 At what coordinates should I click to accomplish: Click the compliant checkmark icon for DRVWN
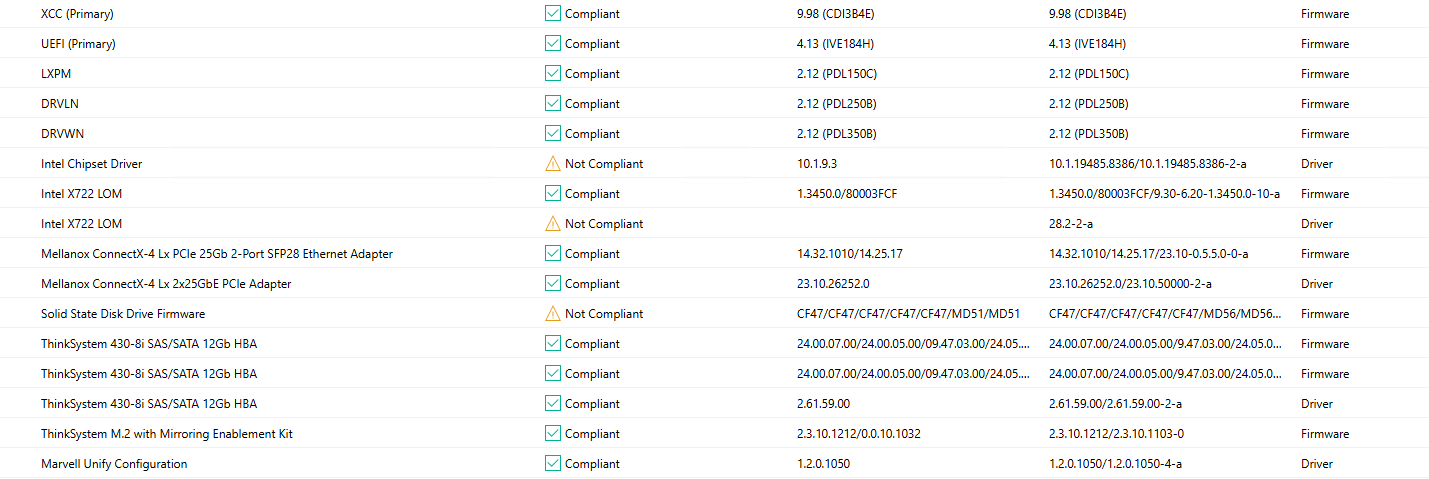[x=552, y=134]
